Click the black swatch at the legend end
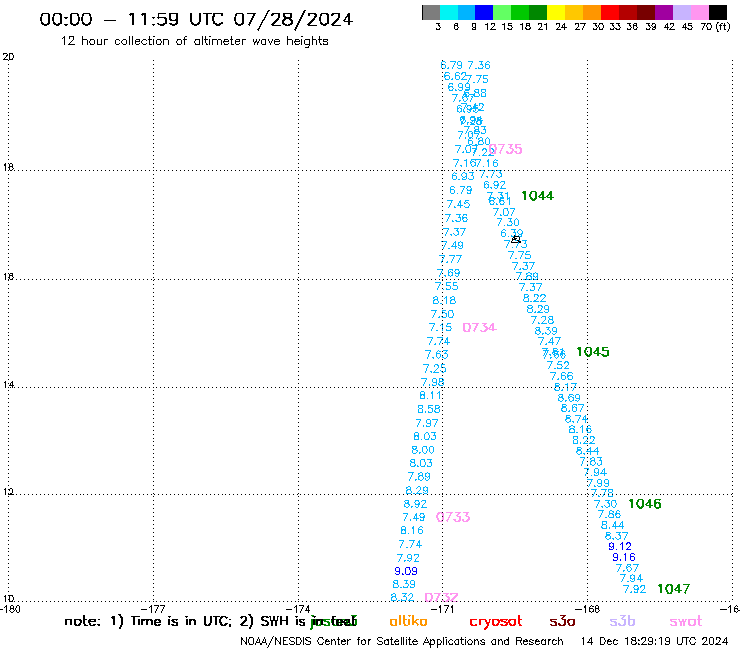Image resolution: width=740 pixels, height=650 pixels. (x=718, y=12)
